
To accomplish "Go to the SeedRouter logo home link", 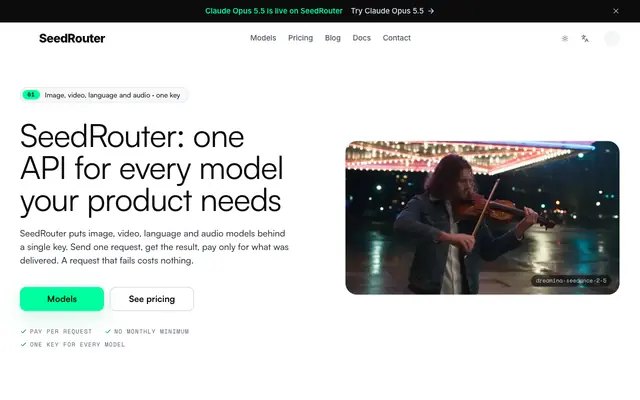I will point(72,38).
